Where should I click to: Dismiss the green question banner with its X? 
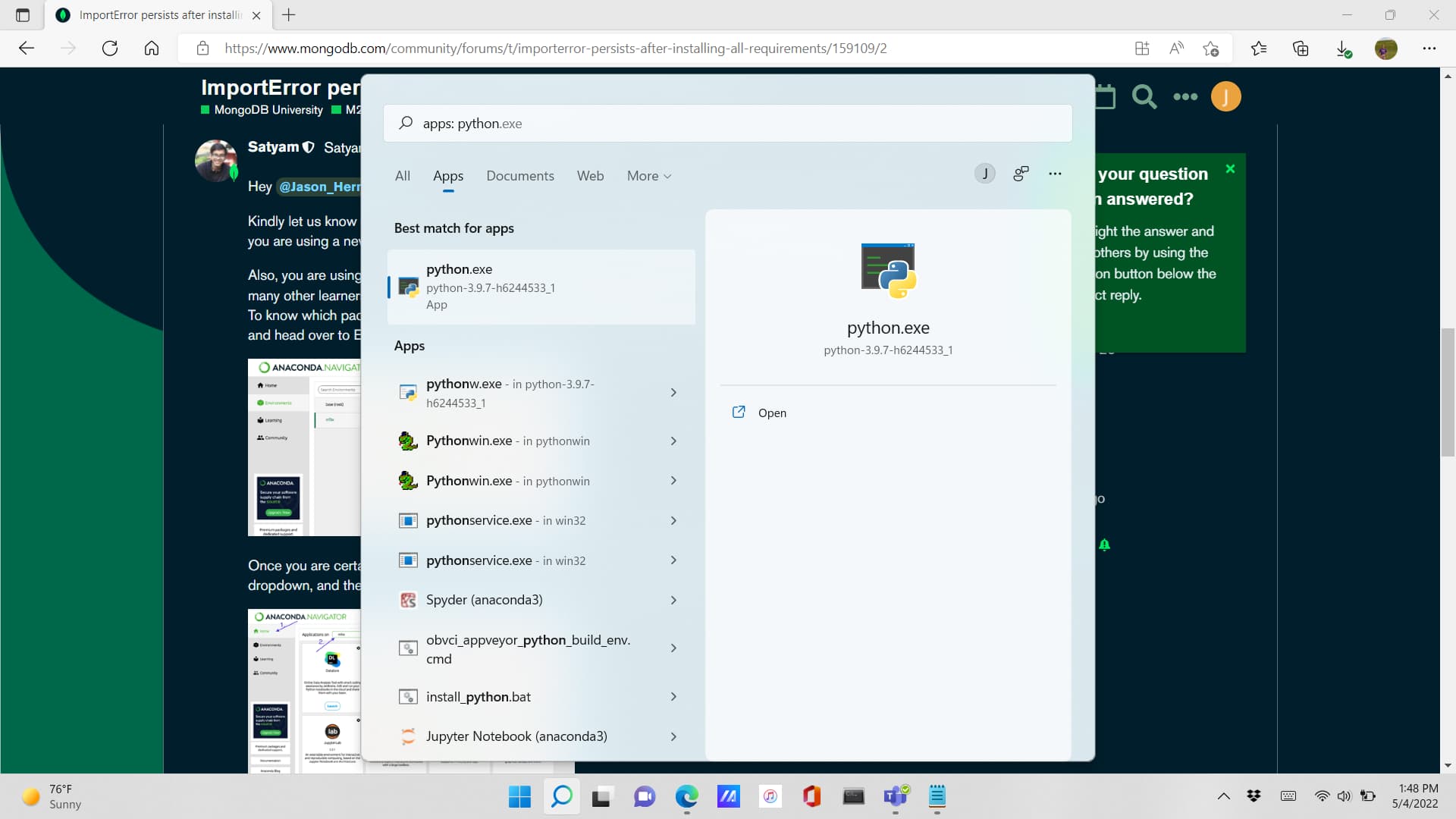(1231, 168)
